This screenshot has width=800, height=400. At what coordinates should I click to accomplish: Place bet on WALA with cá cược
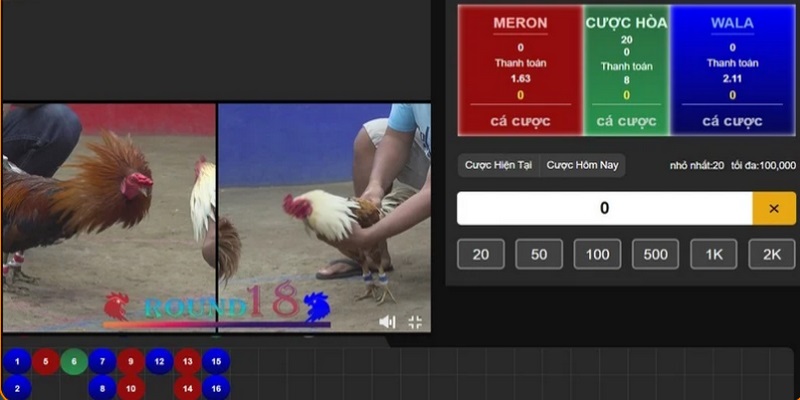click(732, 120)
